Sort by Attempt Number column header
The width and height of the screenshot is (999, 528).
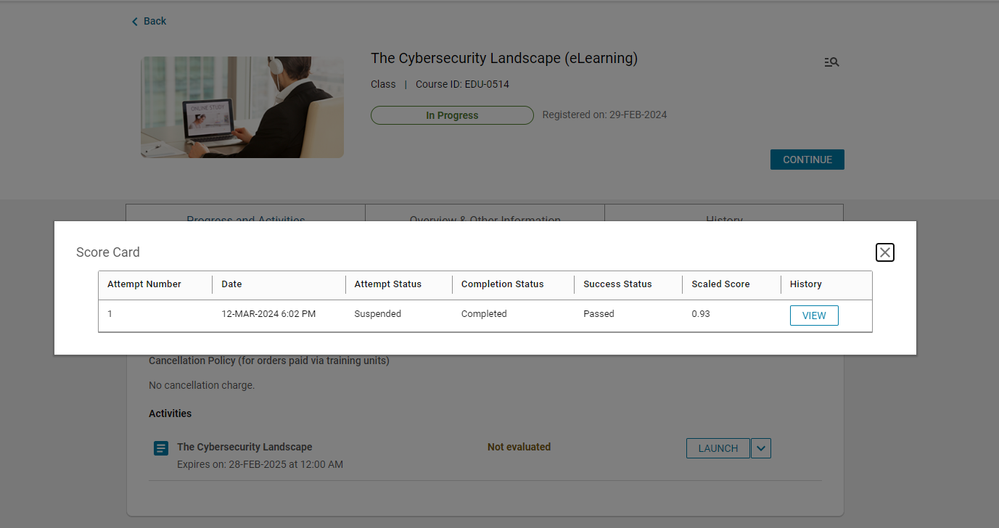tap(144, 284)
